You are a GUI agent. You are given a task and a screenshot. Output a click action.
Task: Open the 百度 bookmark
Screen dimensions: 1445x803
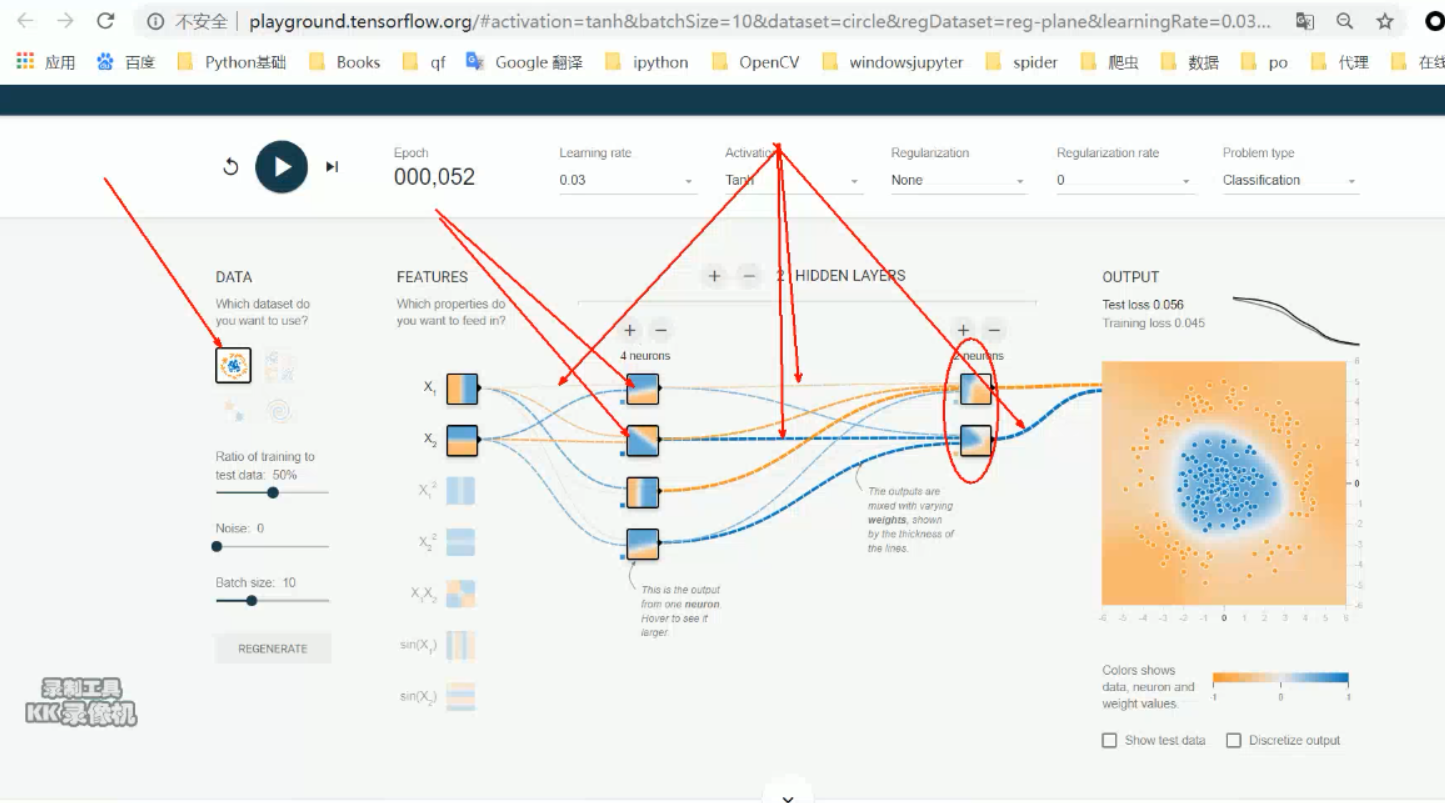[126, 62]
